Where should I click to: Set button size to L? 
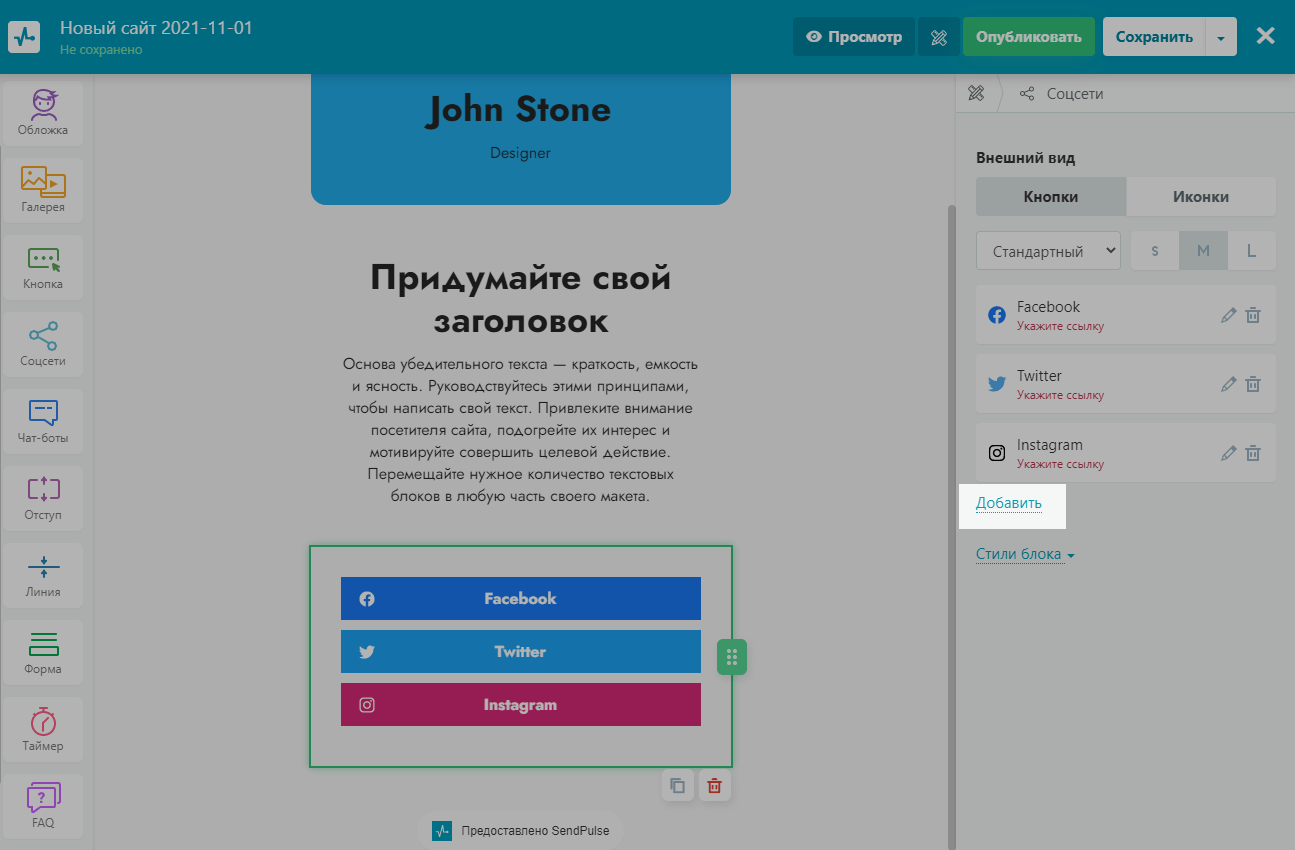click(1252, 251)
